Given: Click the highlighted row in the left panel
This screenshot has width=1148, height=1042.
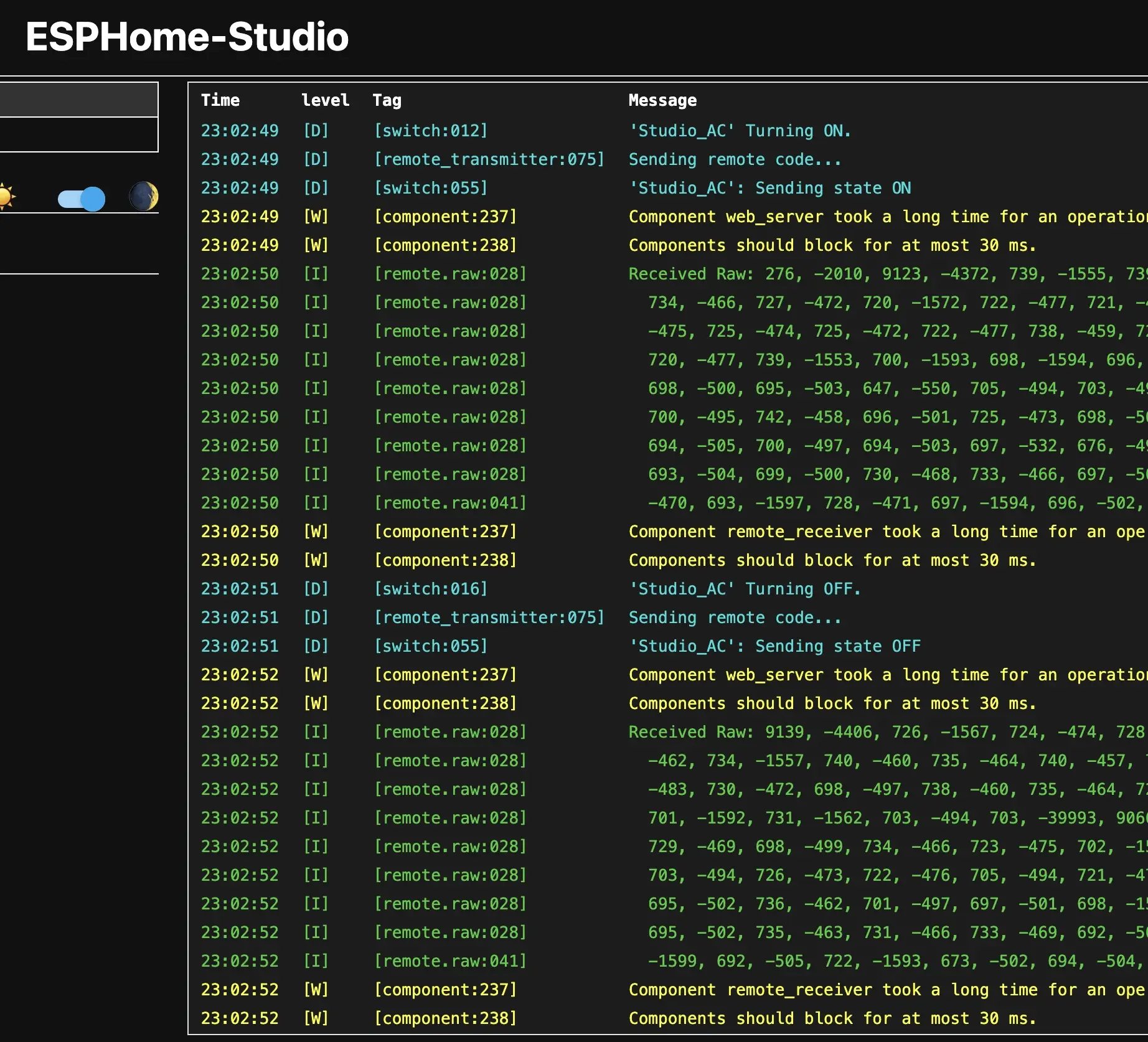Looking at the screenshot, I should pos(79,100).
